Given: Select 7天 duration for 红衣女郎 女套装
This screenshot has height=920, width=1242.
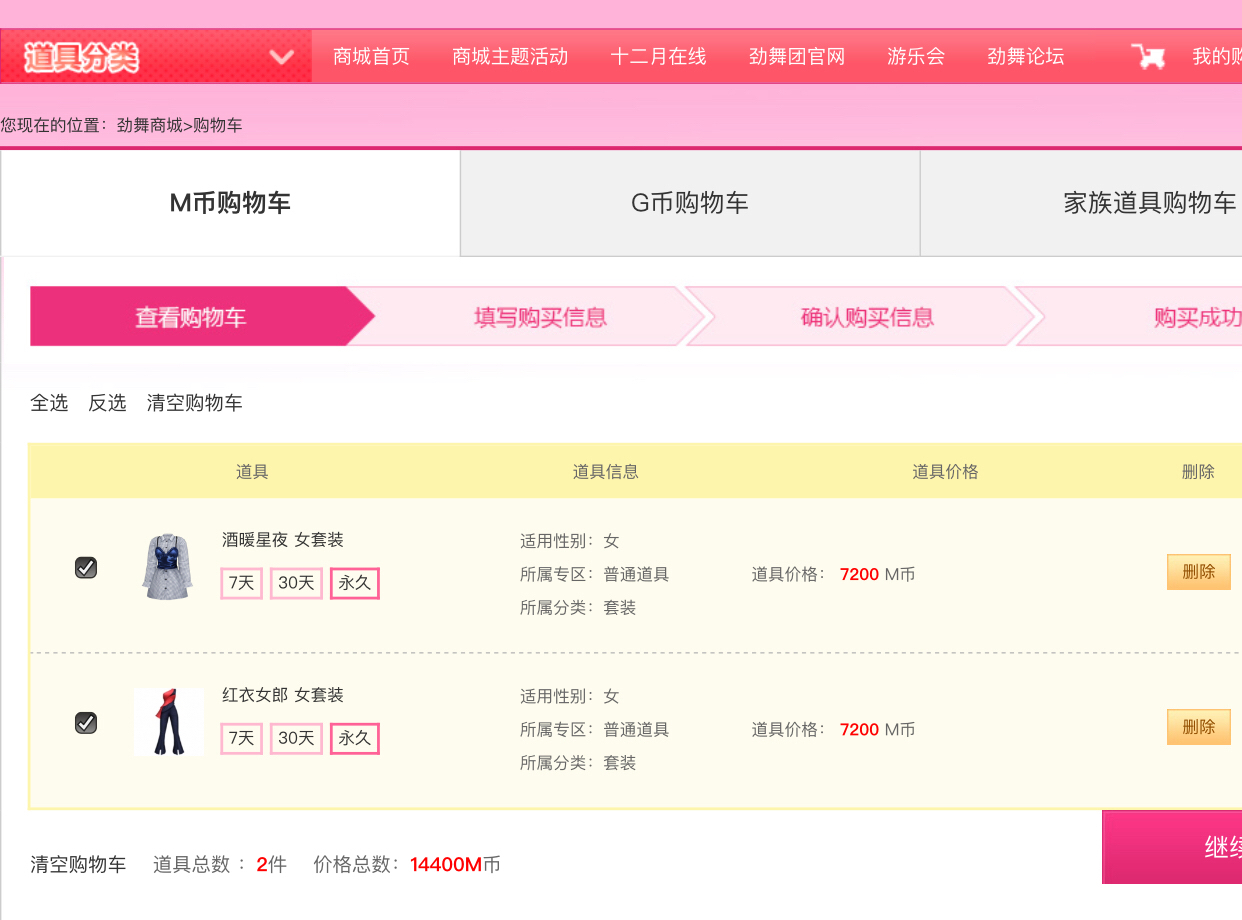Looking at the screenshot, I should tap(242, 738).
